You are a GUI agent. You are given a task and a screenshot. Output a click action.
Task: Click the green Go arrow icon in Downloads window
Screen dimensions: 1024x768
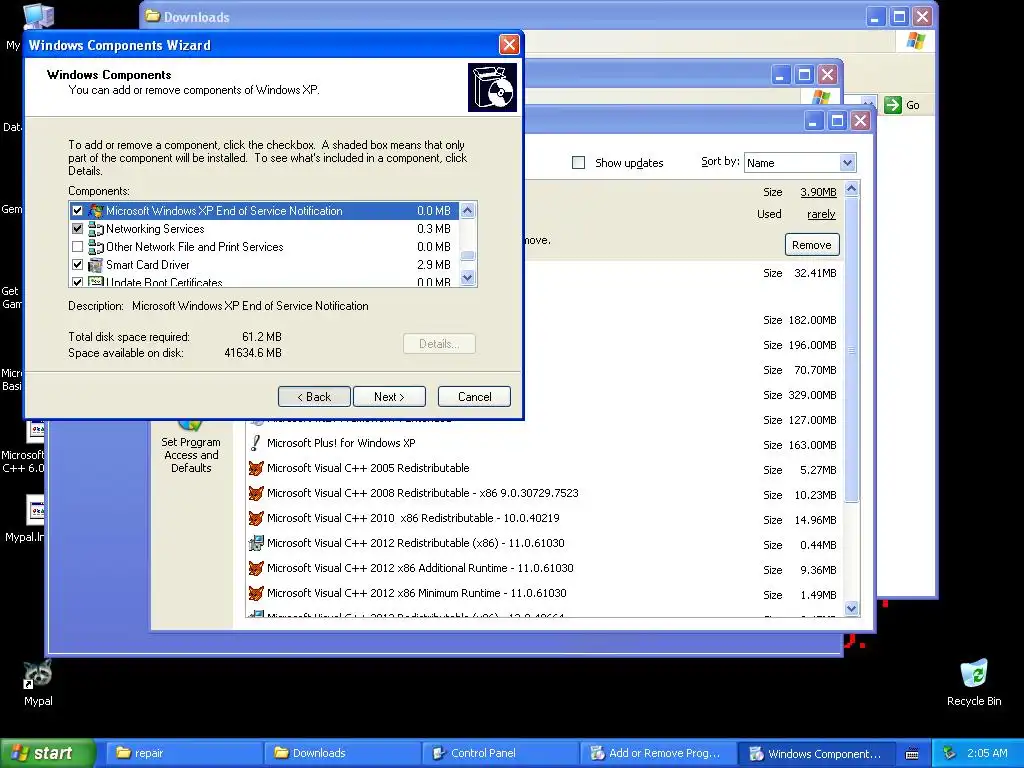pyautogui.click(x=893, y=104)
